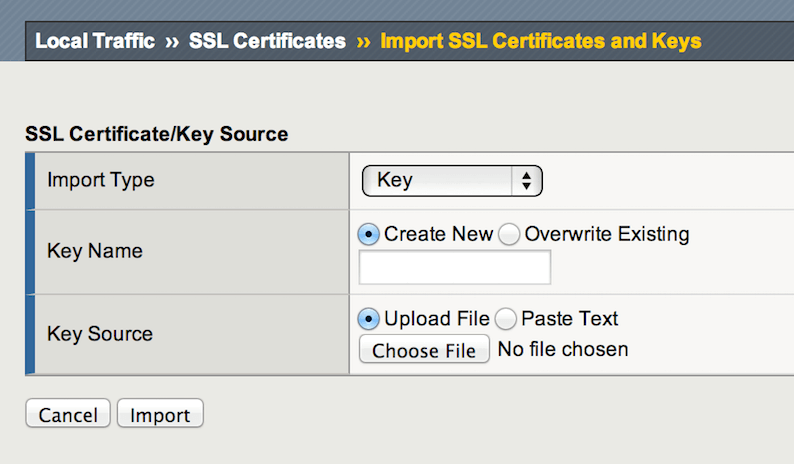Click the Key Name row label

94,251
